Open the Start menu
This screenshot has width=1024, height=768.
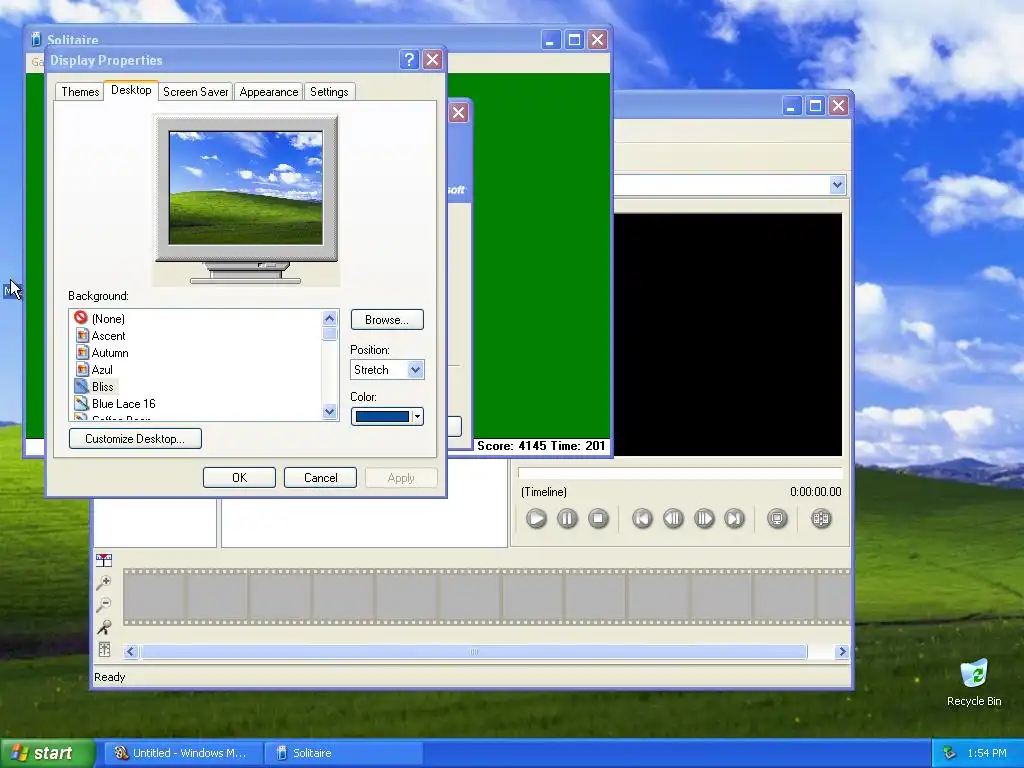[47, 753]
